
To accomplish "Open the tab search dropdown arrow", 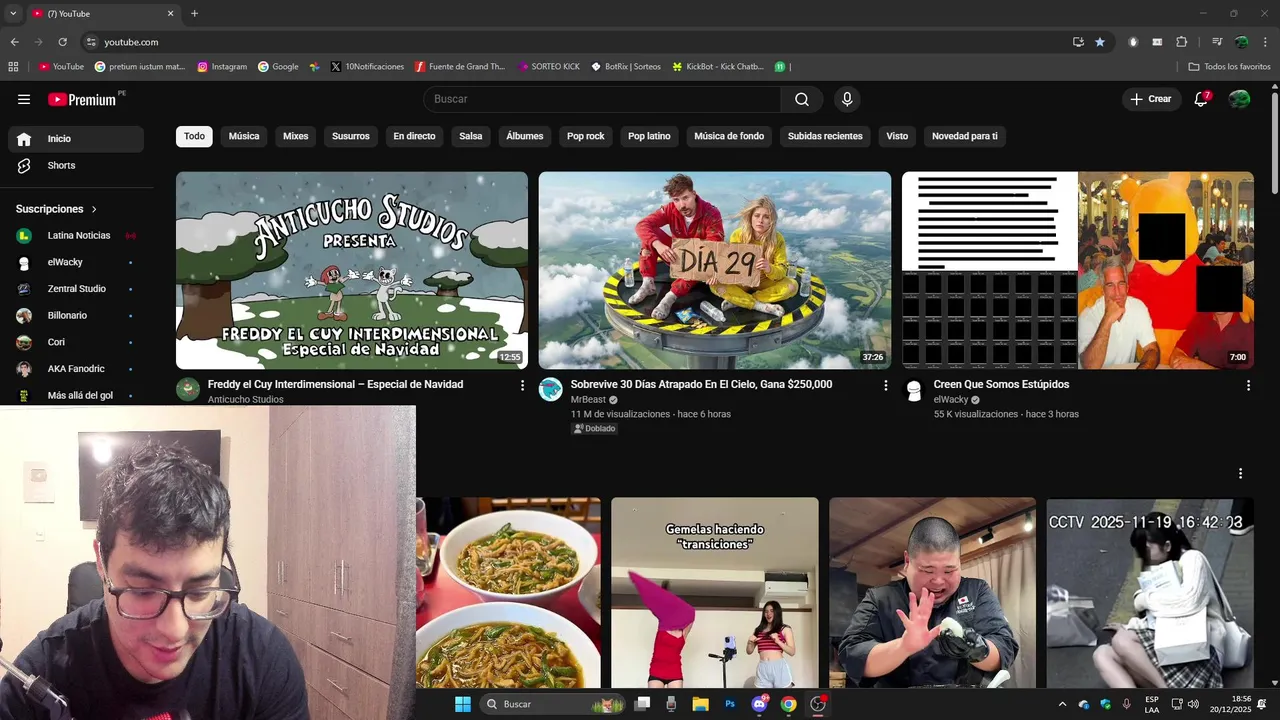I will (x=13, y=14).
